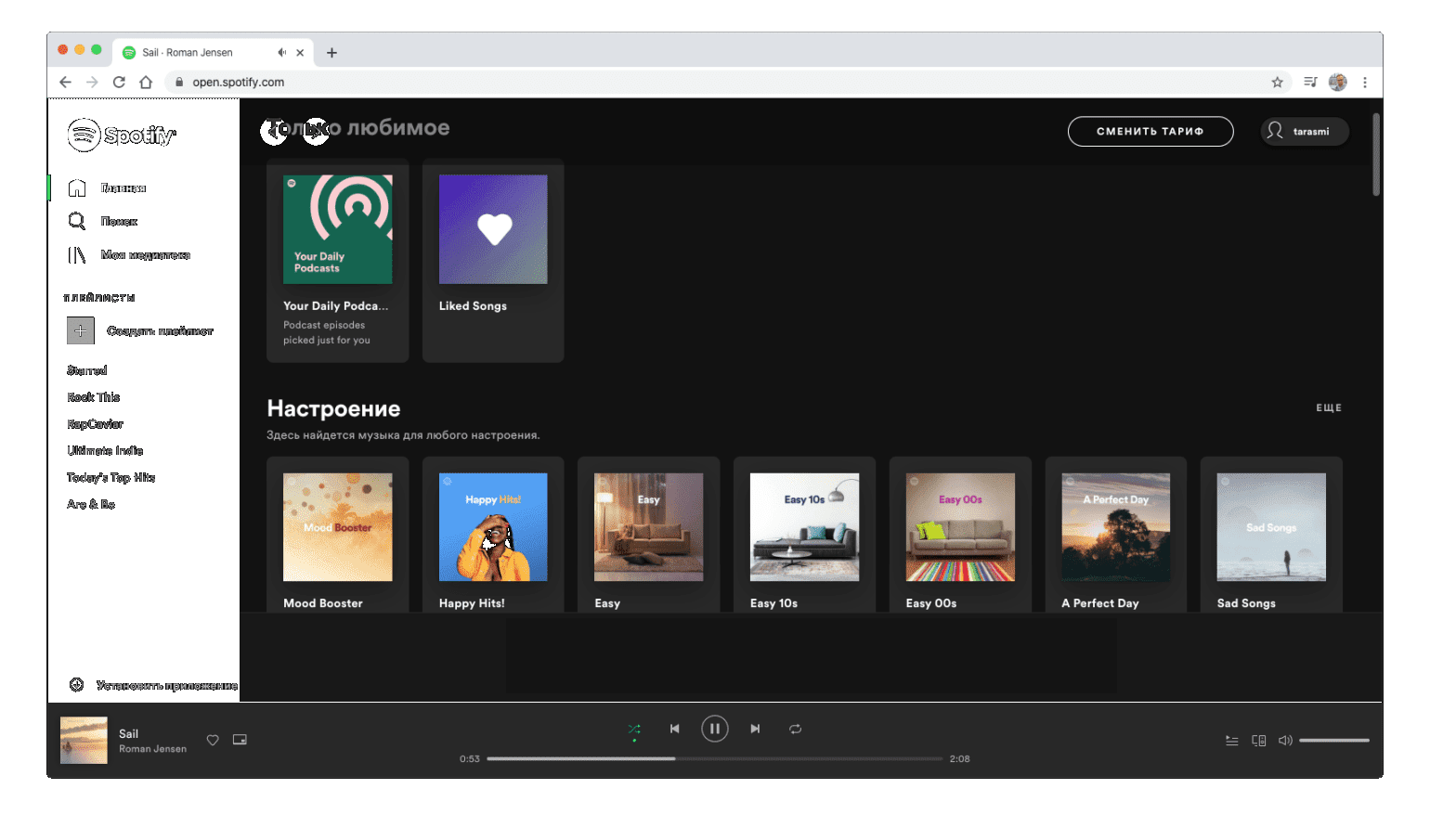Click ЕЩЕ to see more moods

pos(1329,407)
